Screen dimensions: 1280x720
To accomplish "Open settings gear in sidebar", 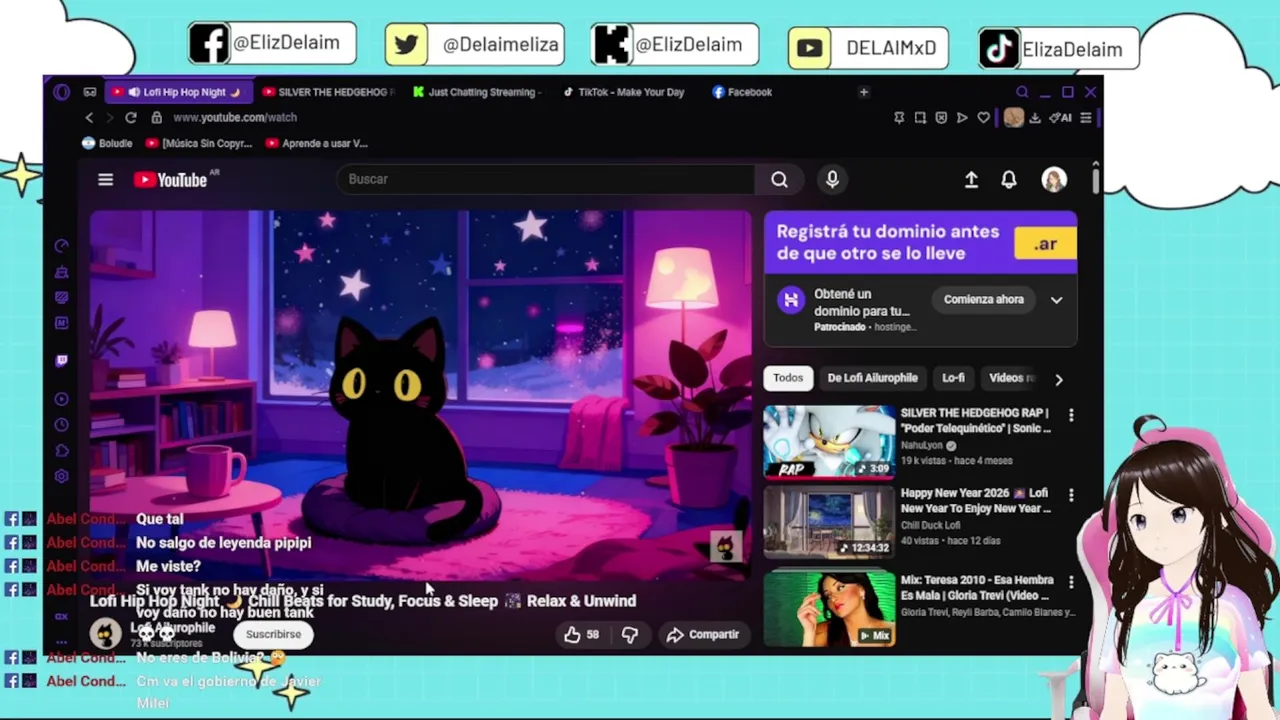I will tap(62, 477).
